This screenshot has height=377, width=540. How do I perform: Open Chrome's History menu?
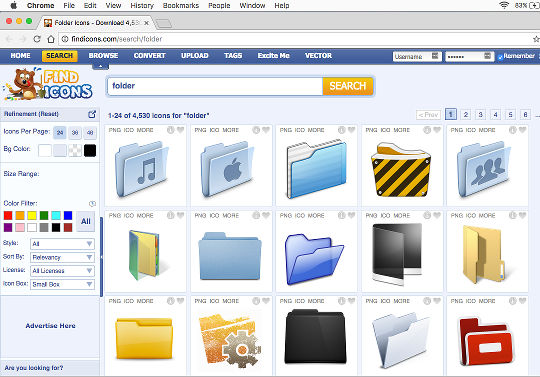coord(142,6)
